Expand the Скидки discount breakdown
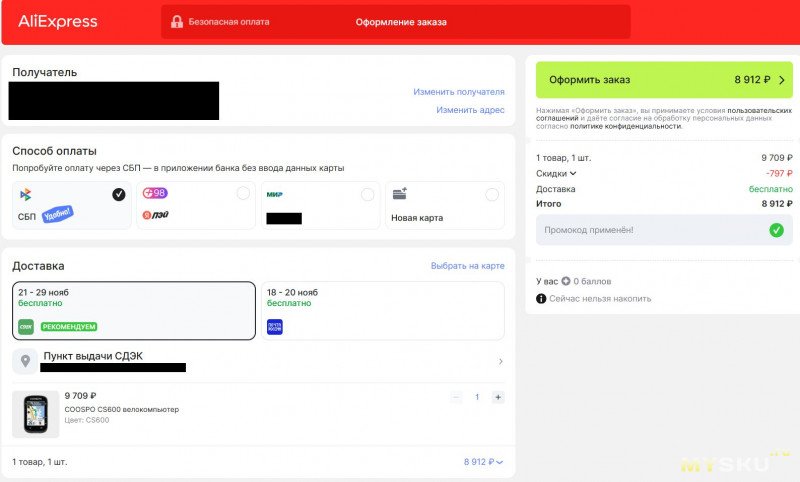 point(556,173)
